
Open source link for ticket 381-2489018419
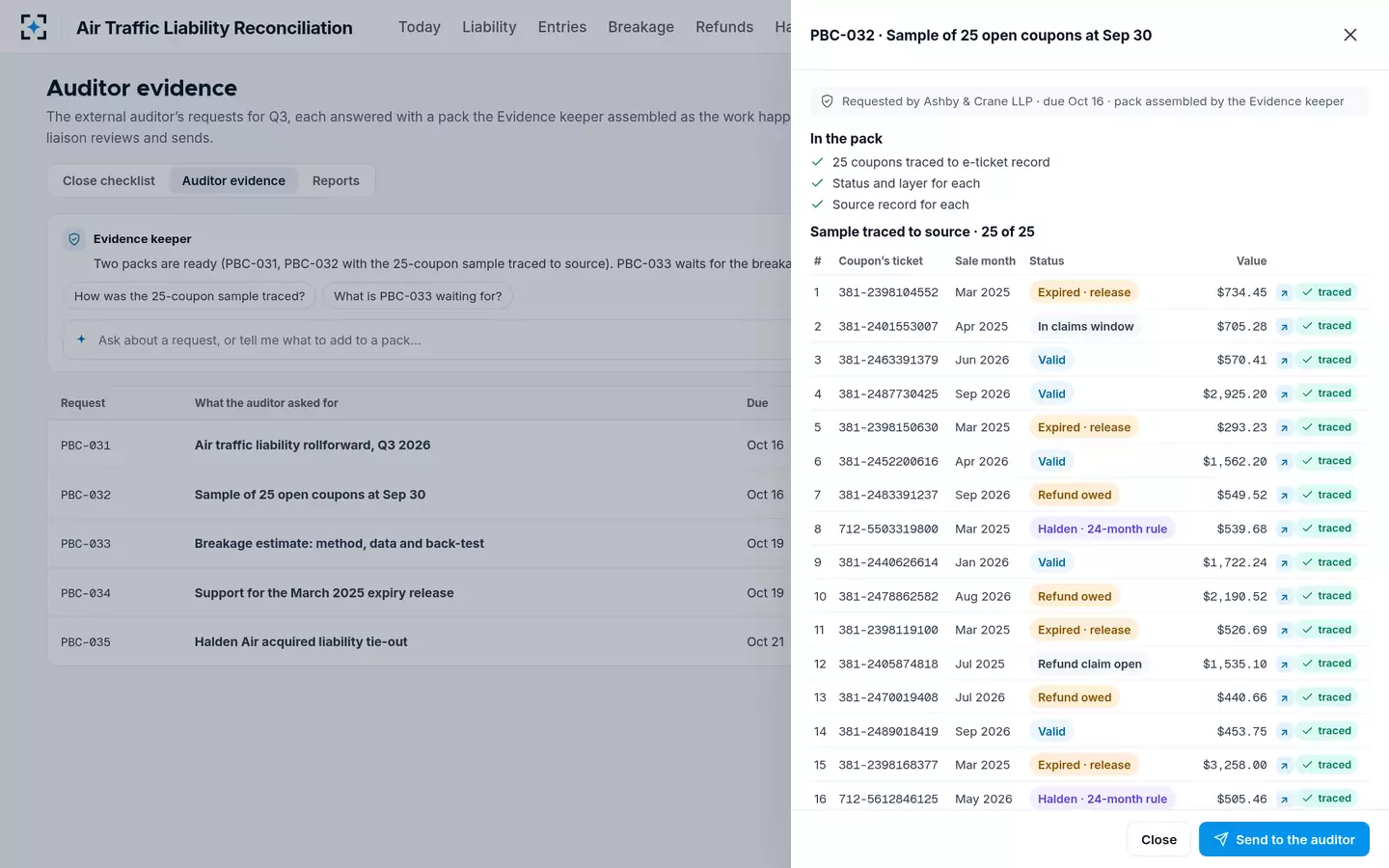click(1284, 731)
